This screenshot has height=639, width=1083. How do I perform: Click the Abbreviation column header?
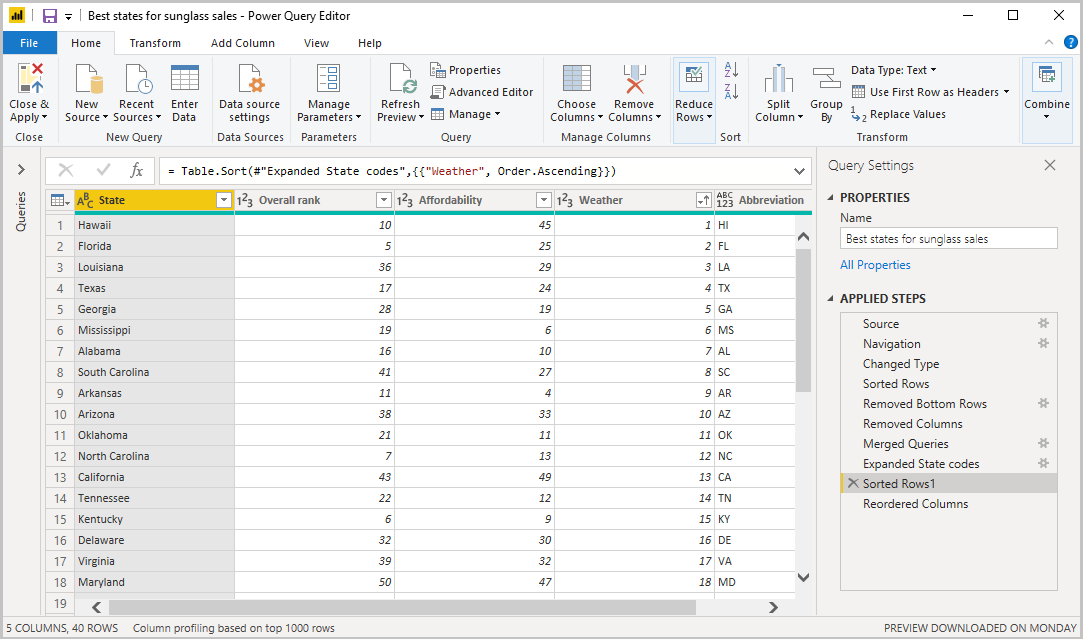pos(762,200)
